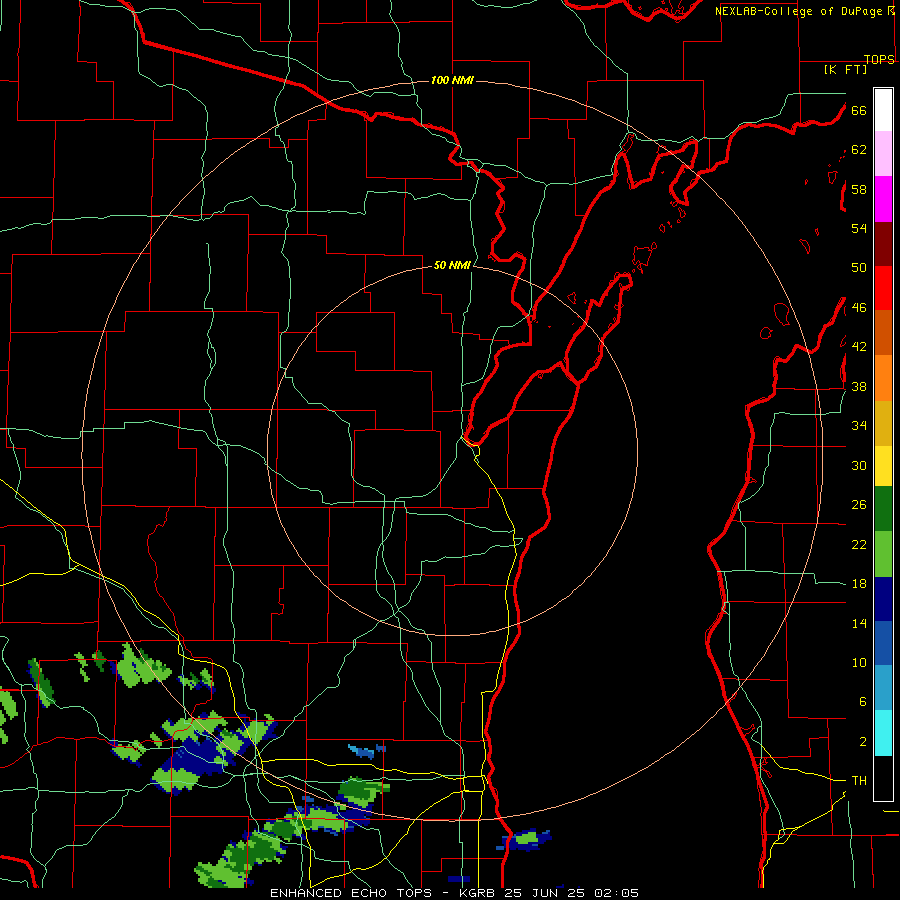Click the legend value 14
The image size is (900, 900).
coord(859,623)
